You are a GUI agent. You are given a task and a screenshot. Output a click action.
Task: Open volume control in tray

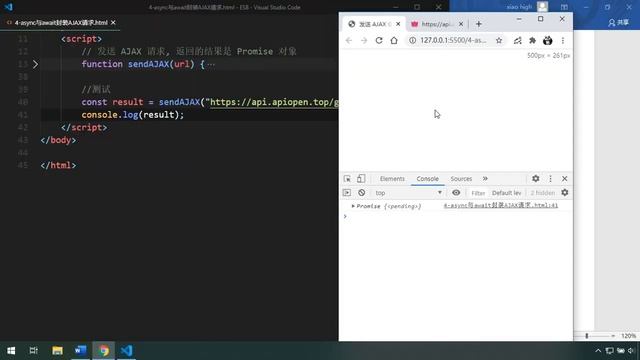pyautogui.click(x=631, y=351)
